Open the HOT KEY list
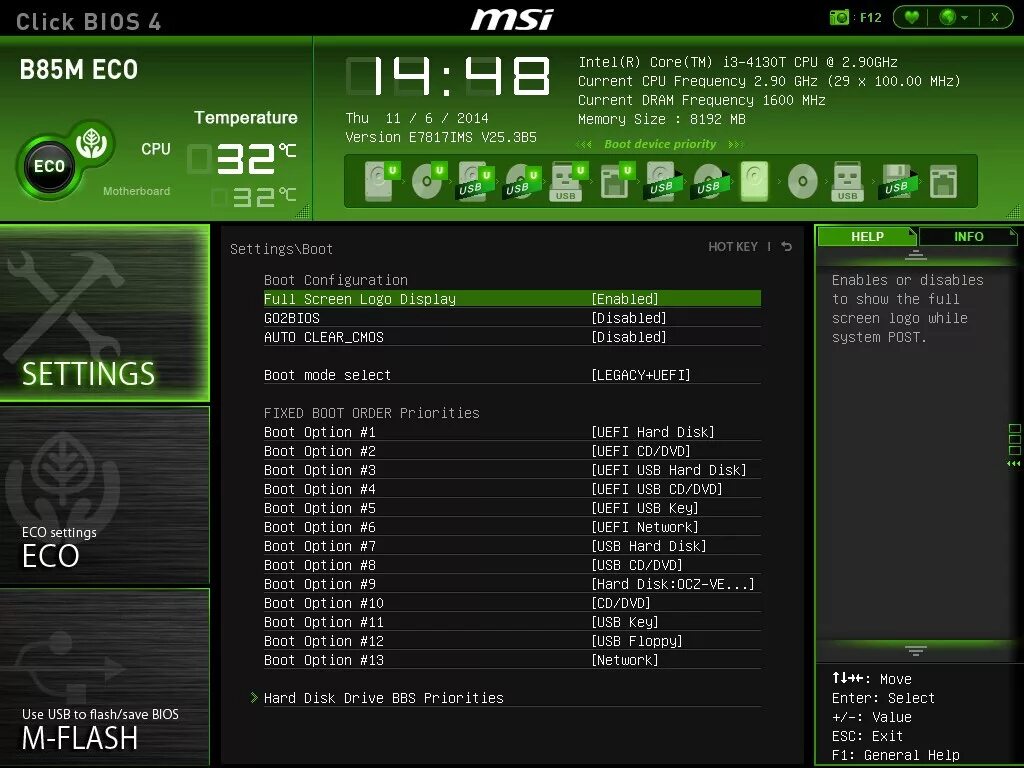This screenshot has height=768, width=1024. [733, 246]
